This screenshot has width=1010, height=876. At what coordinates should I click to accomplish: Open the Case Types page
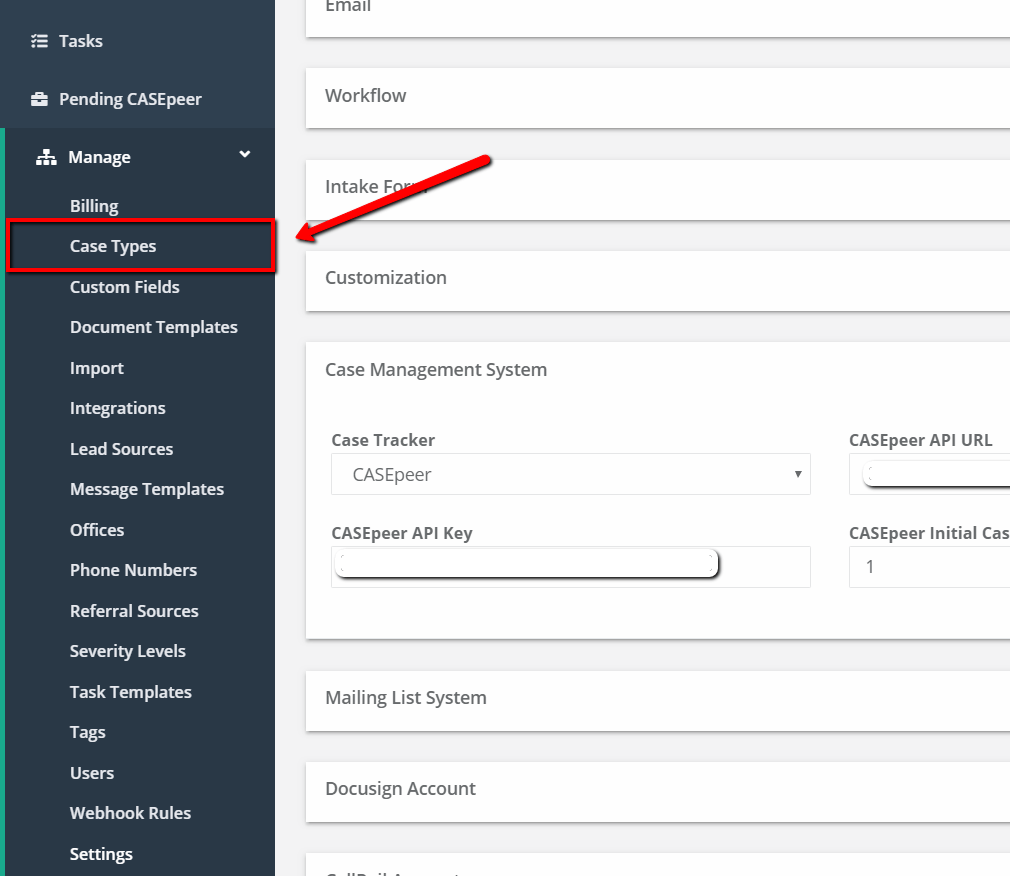113,246
